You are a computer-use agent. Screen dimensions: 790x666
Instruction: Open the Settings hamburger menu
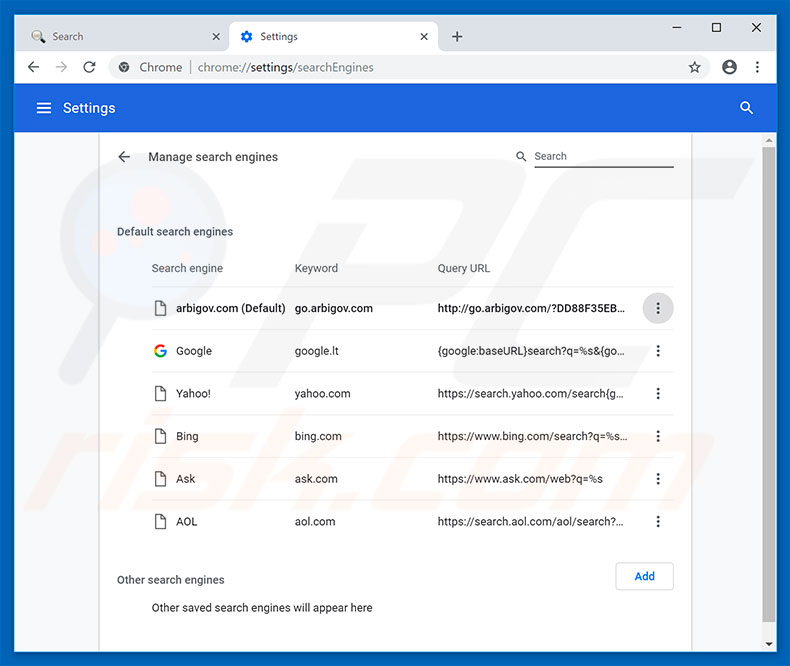(44, 108)
